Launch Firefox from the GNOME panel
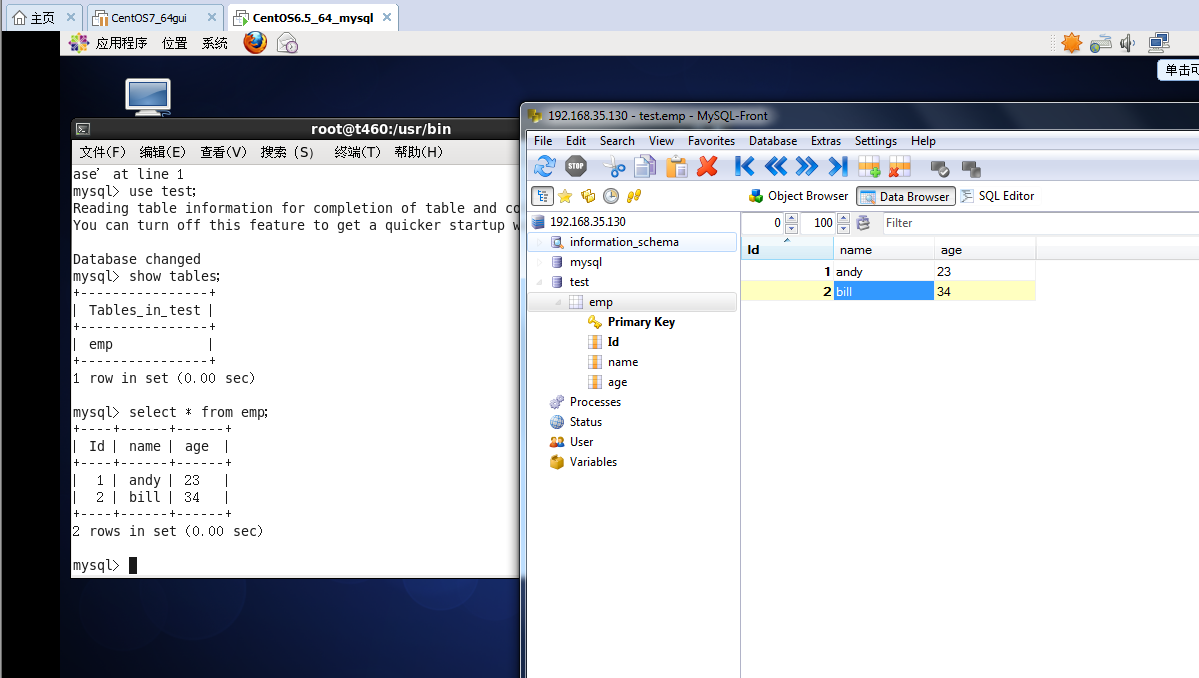1199x678 pixels. pyautogui.click(x=255, y=43)
